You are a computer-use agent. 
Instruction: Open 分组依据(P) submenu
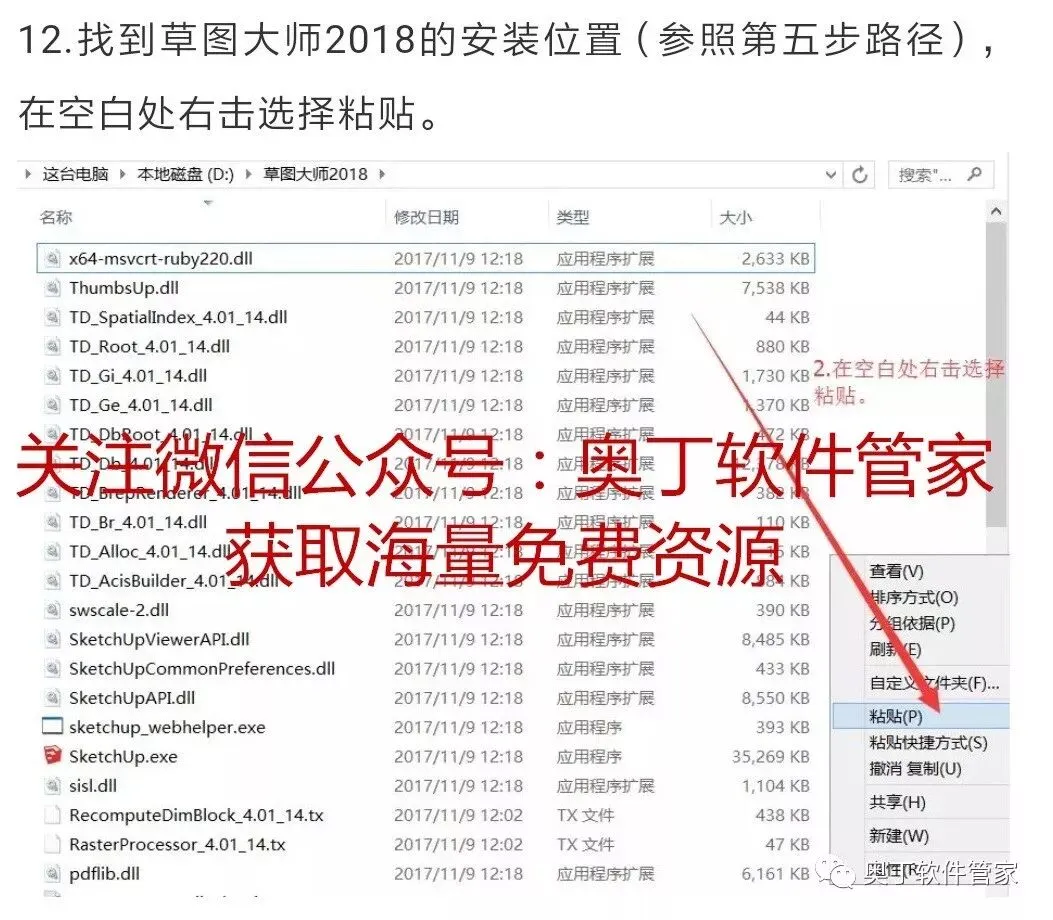[912, 623]
